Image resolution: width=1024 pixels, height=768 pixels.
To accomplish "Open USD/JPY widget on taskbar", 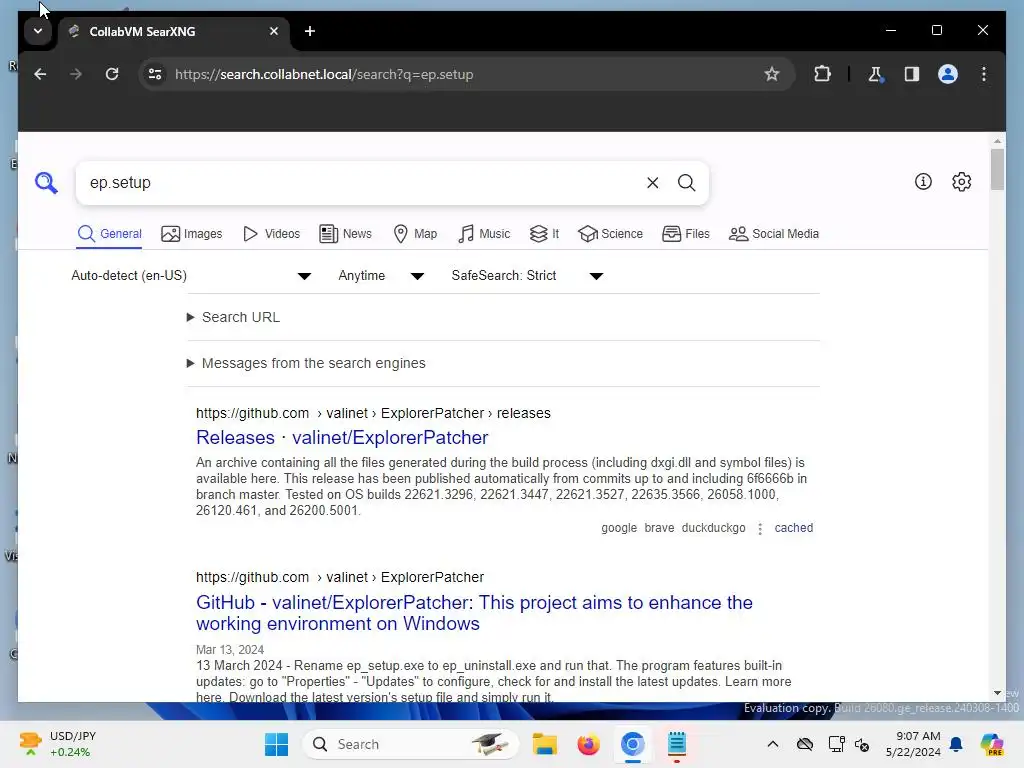I will (57, 744).
